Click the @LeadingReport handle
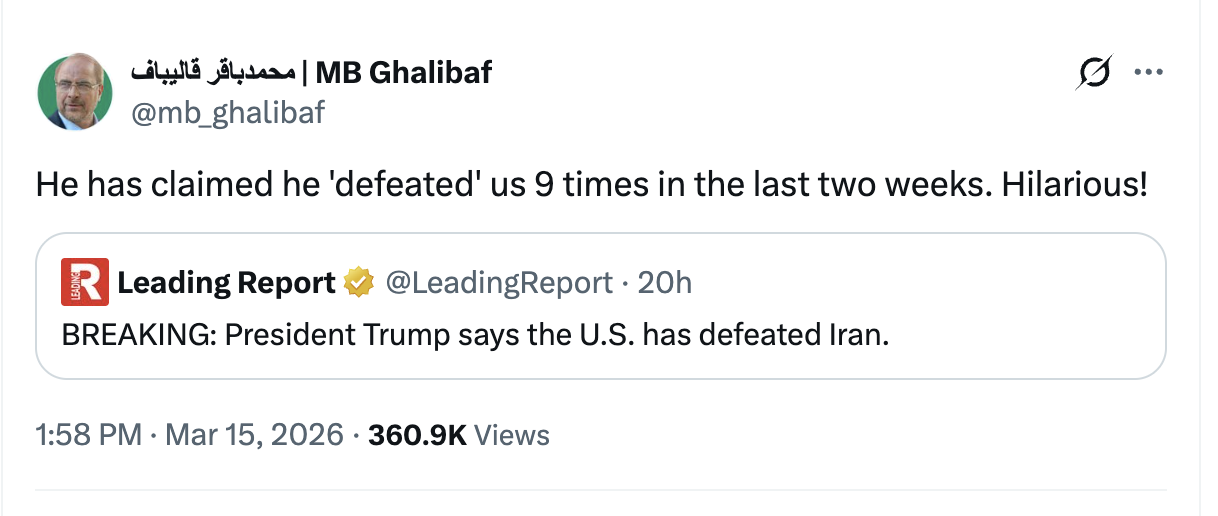This screenshot has height=516, width=1218. [x=499, y=283]
